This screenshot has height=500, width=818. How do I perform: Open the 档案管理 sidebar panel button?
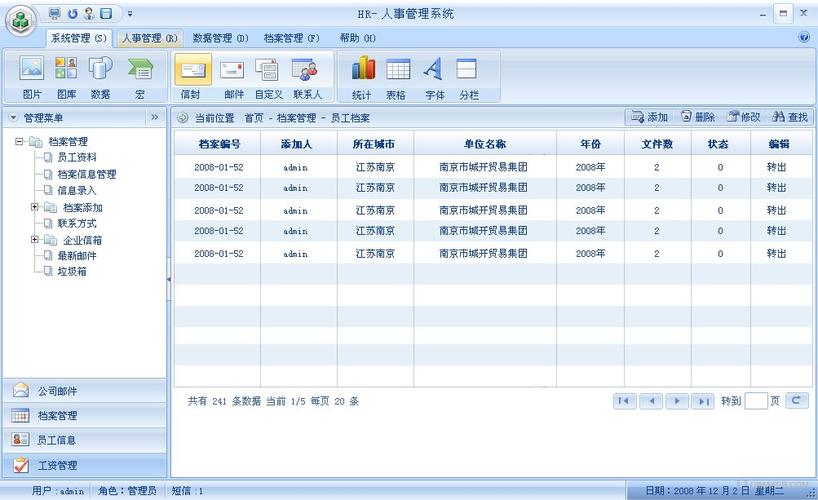(85, 415)
